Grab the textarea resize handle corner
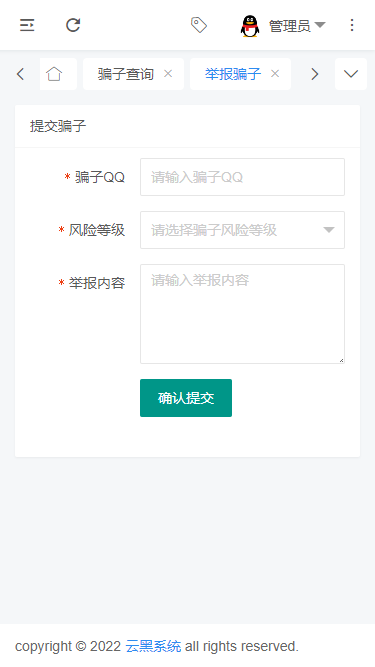375x667 pixels. (341, 360)
